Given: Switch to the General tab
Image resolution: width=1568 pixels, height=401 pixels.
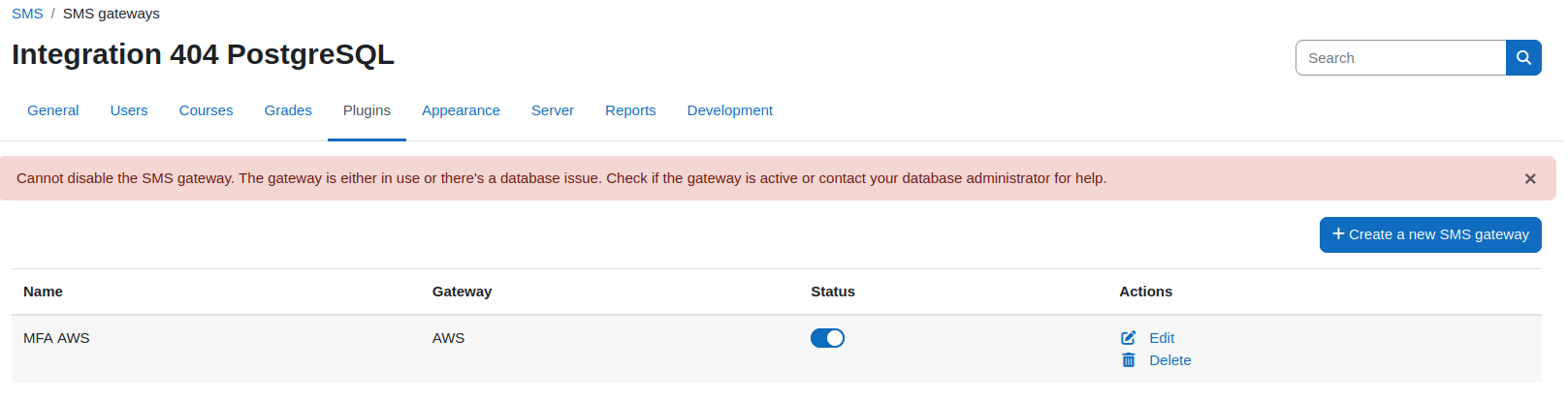Looking at the screenshot, I should (53, 110).
